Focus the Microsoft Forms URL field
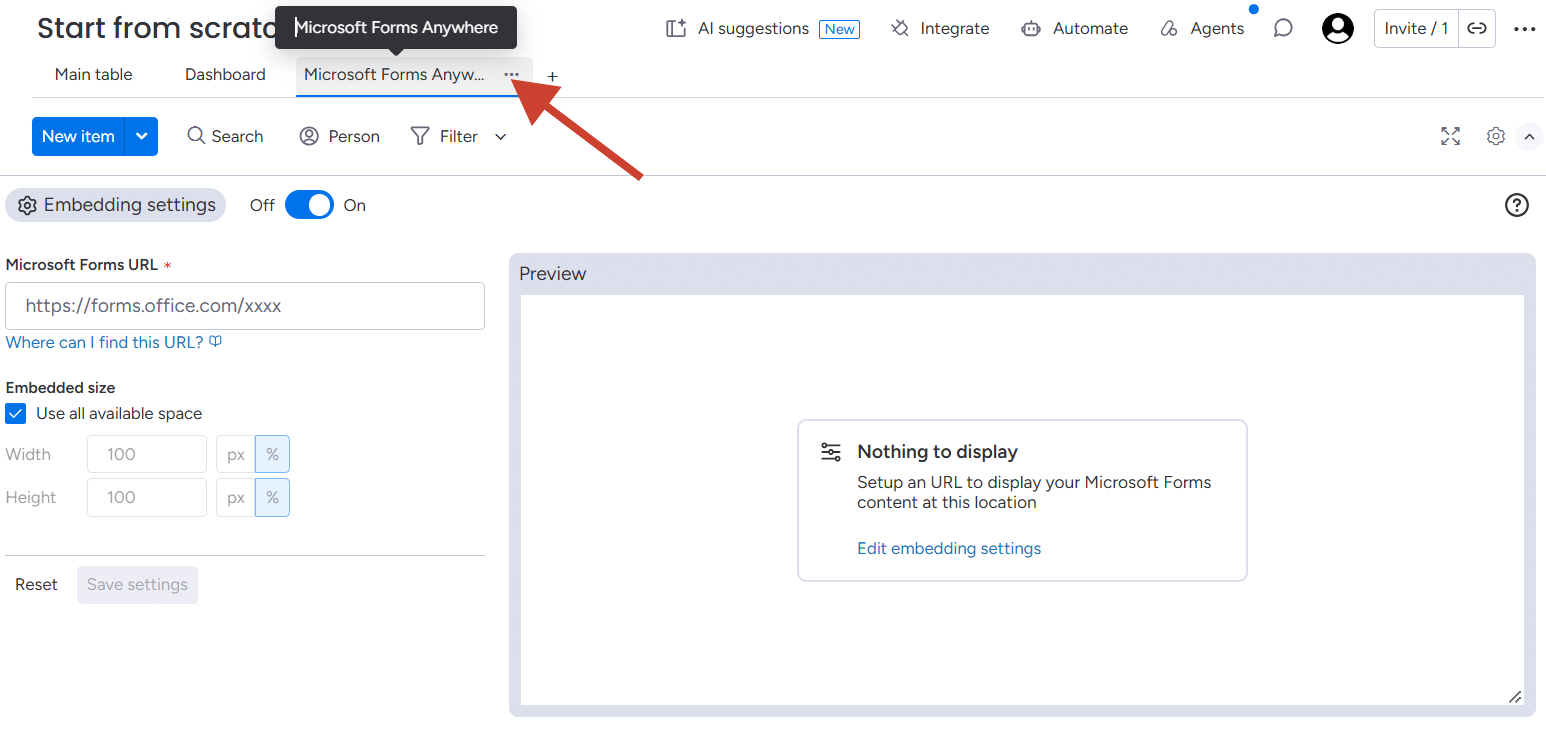Screen dimensions: 1546x731 pos(245,306)
